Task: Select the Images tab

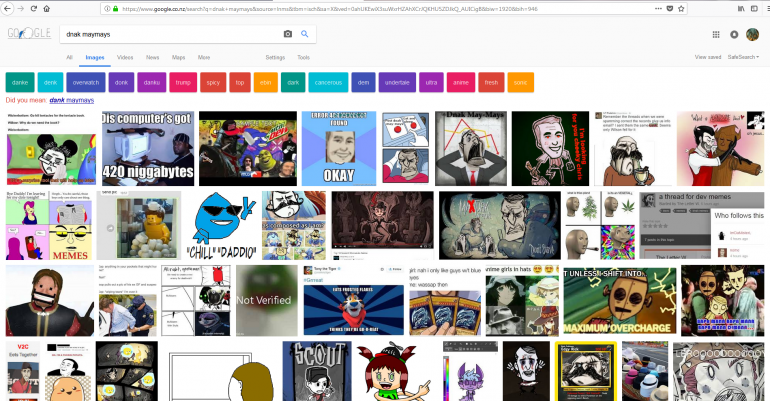Action: click(x=95, y=57)
